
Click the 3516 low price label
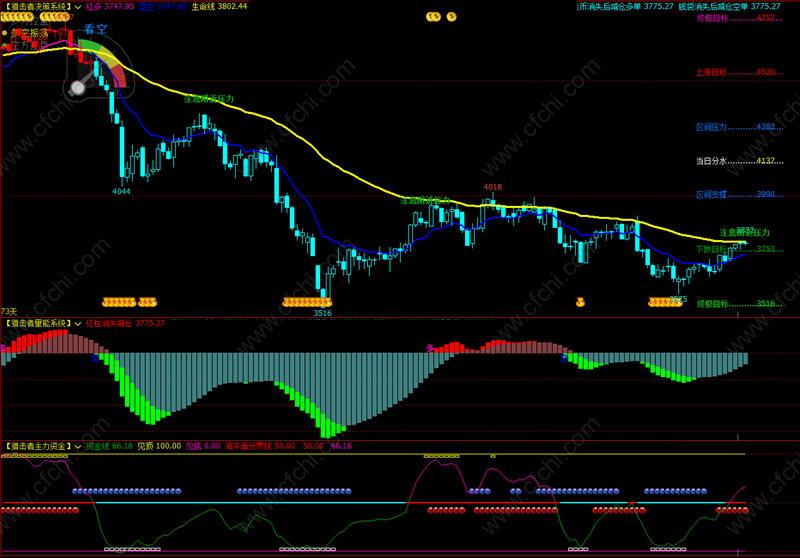[322, 313]
